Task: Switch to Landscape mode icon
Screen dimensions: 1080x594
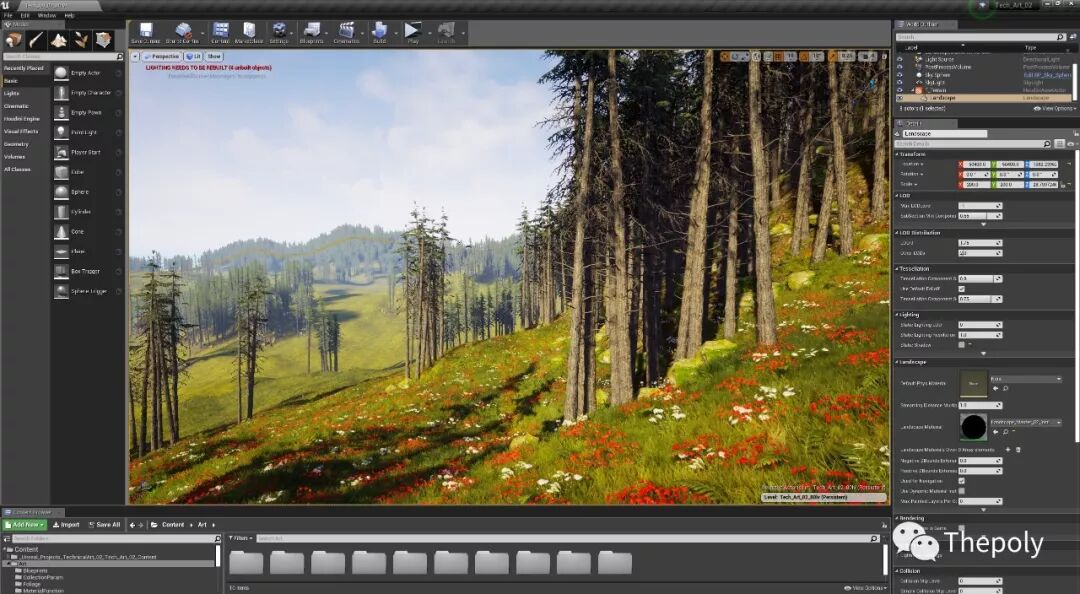Action: pos(59,41)
